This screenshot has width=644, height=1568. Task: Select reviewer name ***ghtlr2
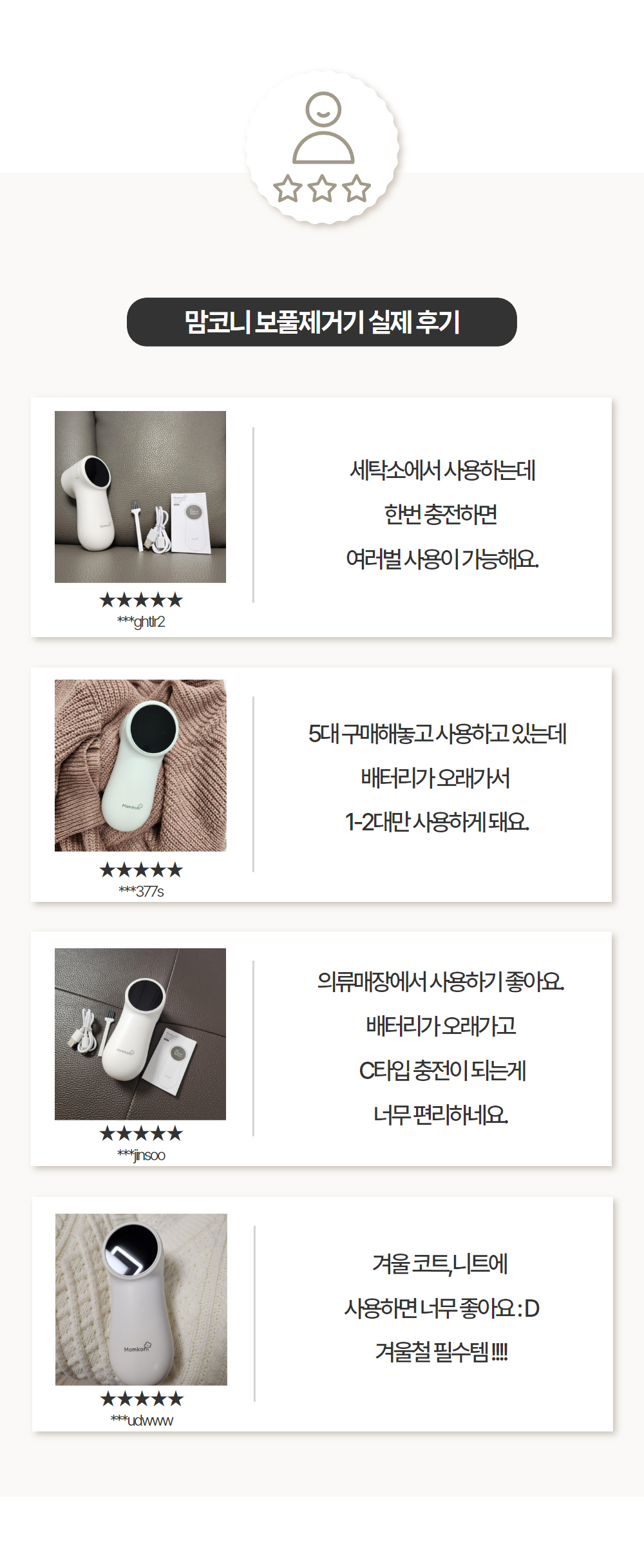tap(141, 622)
